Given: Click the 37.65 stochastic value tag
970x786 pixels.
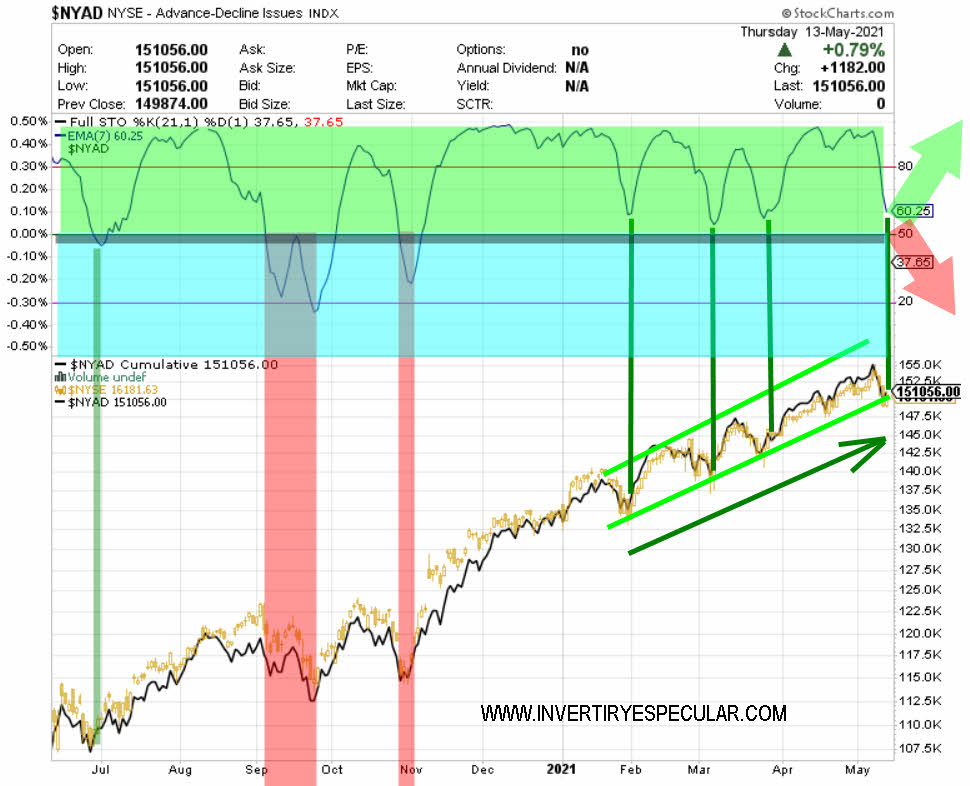Looking at the screenshot, I should click(x=911, y=262).
